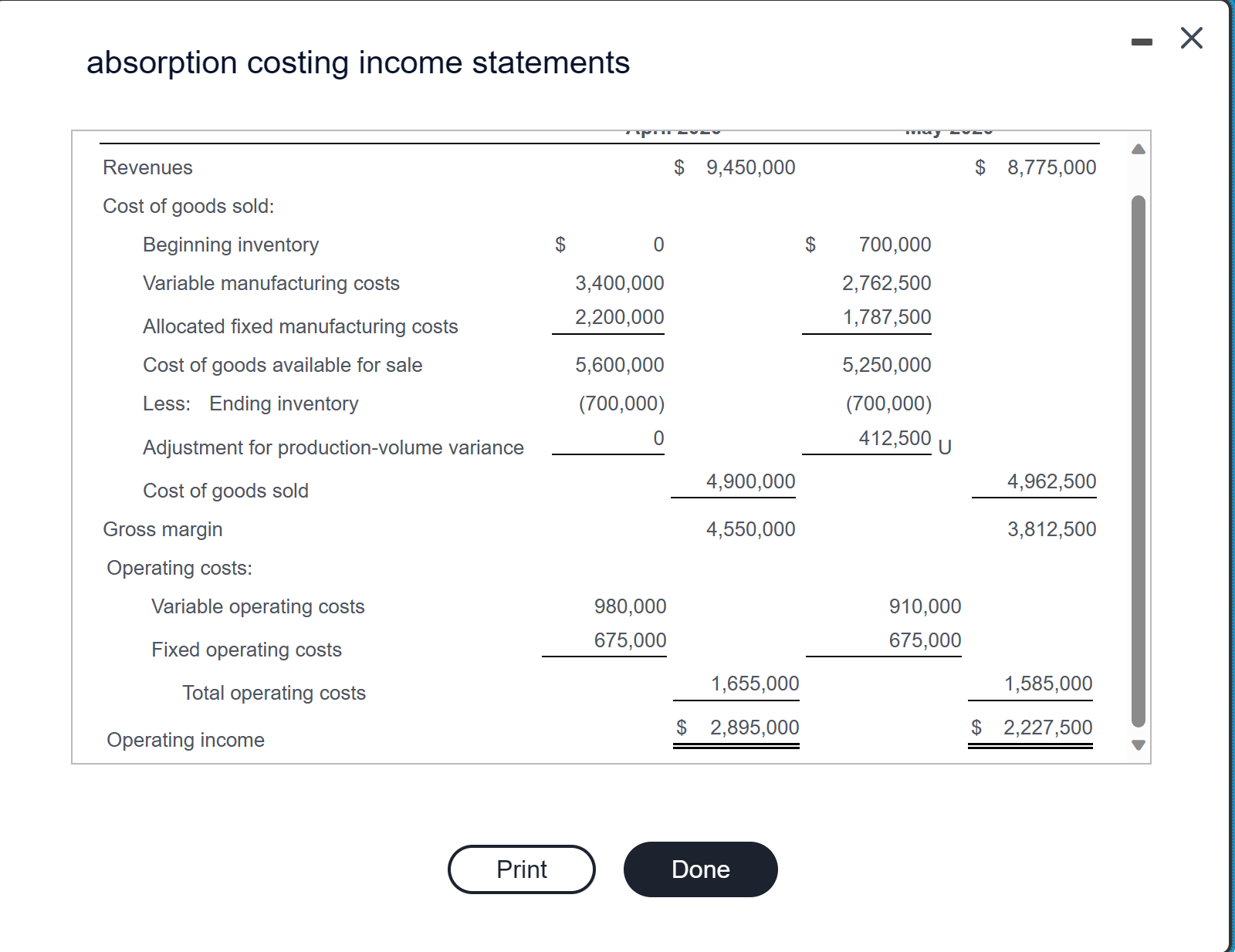1235x952 pixels.
Task: Select the Gross margin value 4,550,000
Action: [x=749, y=528]
